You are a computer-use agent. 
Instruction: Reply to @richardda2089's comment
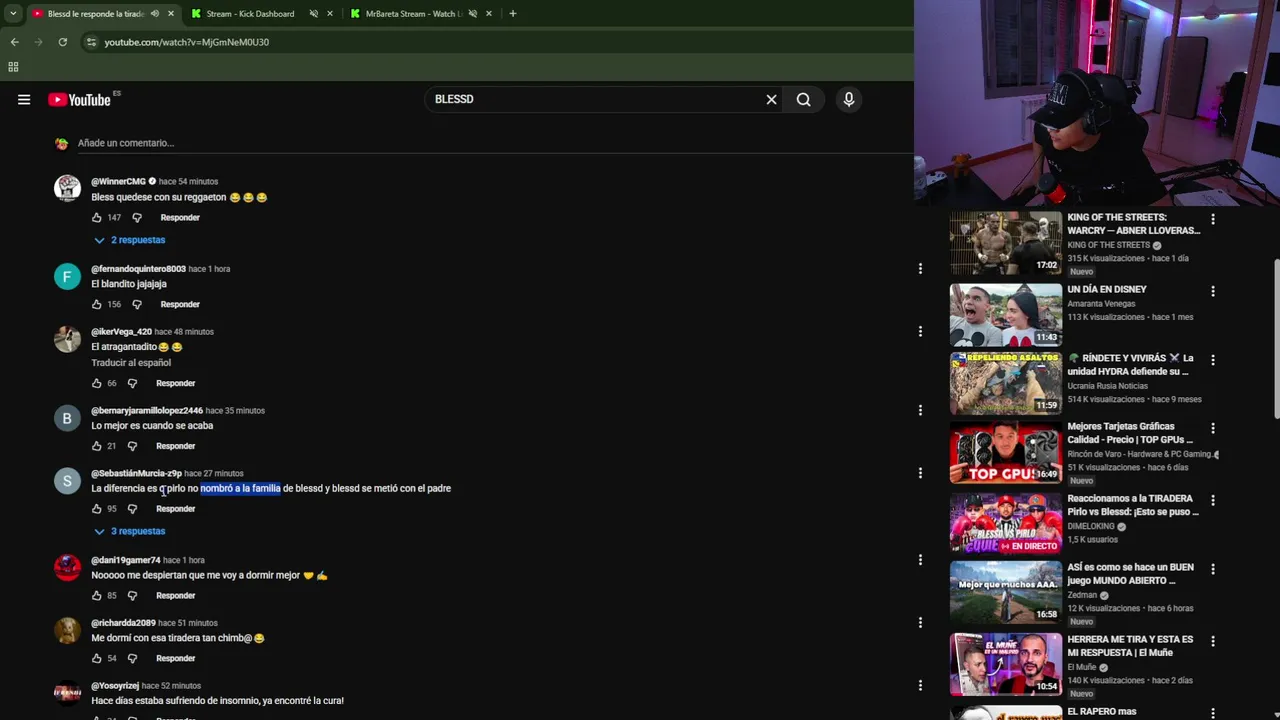click(x=175, y=658)
